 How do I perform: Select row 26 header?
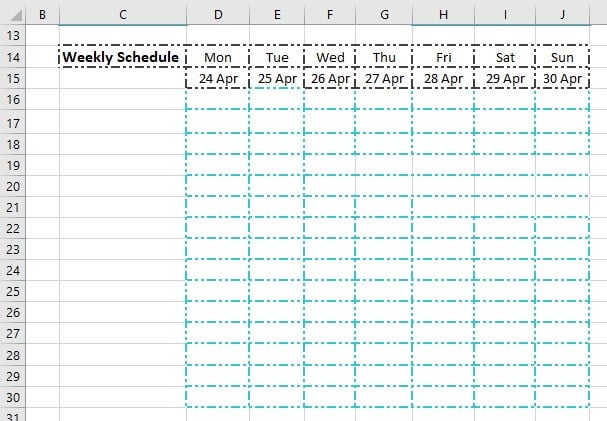point(13,312)
